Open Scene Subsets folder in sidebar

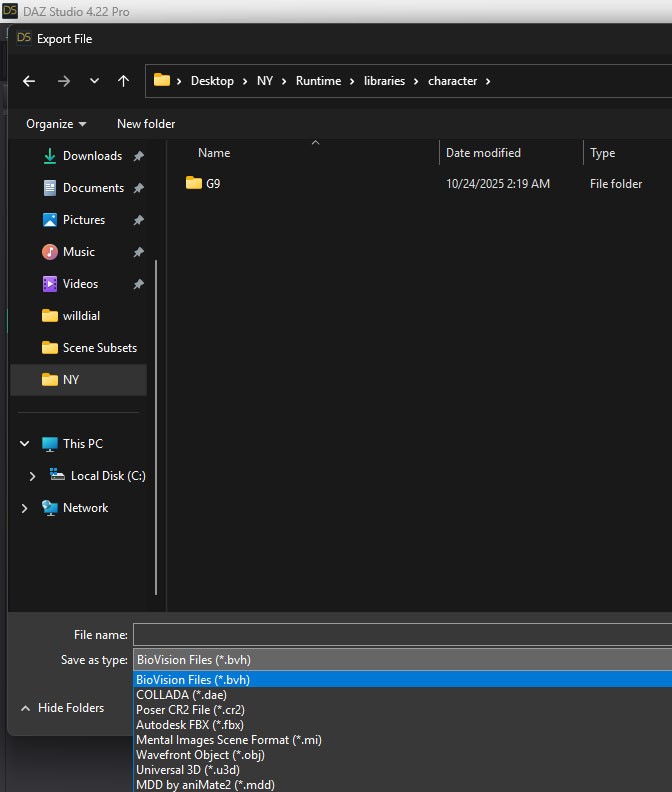pyautogui.click(x=100, y=348)
